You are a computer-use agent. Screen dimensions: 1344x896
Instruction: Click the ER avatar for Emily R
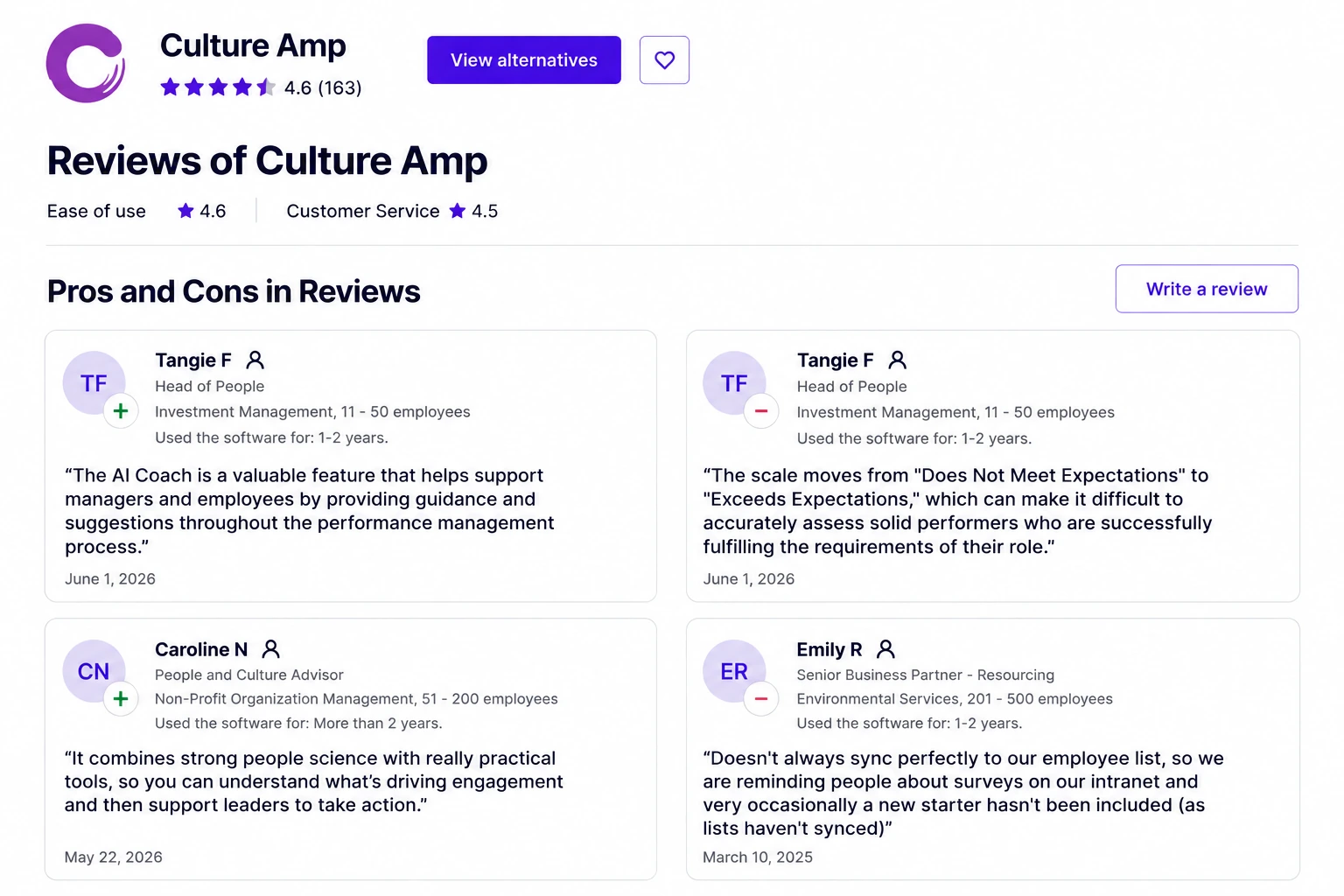pyautogui.click(x=734, y=671)
